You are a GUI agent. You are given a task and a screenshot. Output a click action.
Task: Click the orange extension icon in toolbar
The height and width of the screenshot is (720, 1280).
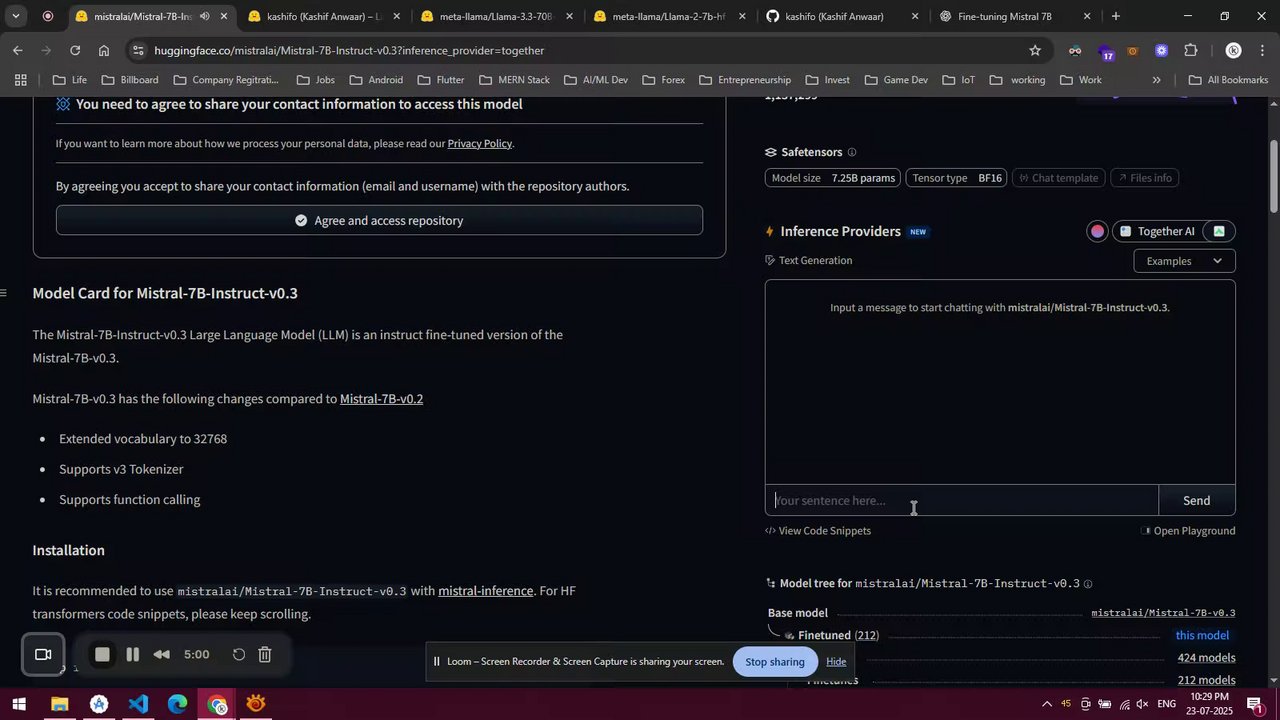point(1132,50)
